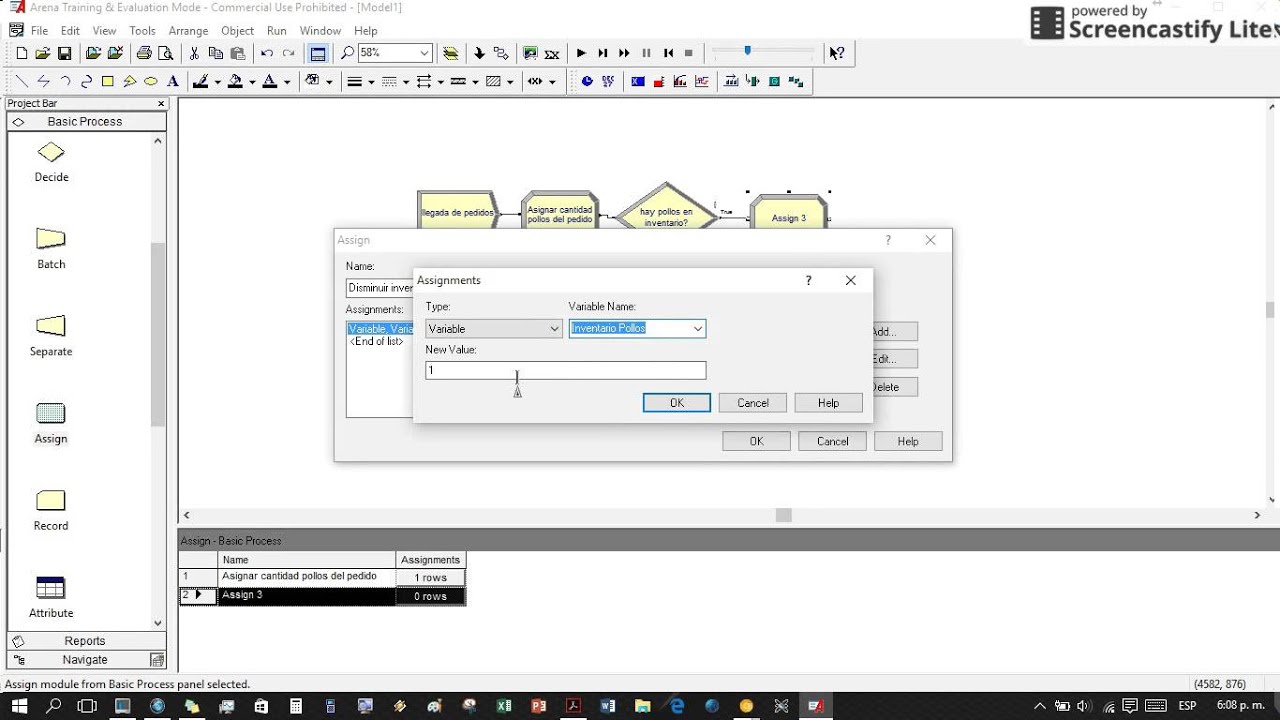Select the Decide module in Project Bar
This screenshot has height=720, width=1280.
pyautogui.click(x=51, y=163)
